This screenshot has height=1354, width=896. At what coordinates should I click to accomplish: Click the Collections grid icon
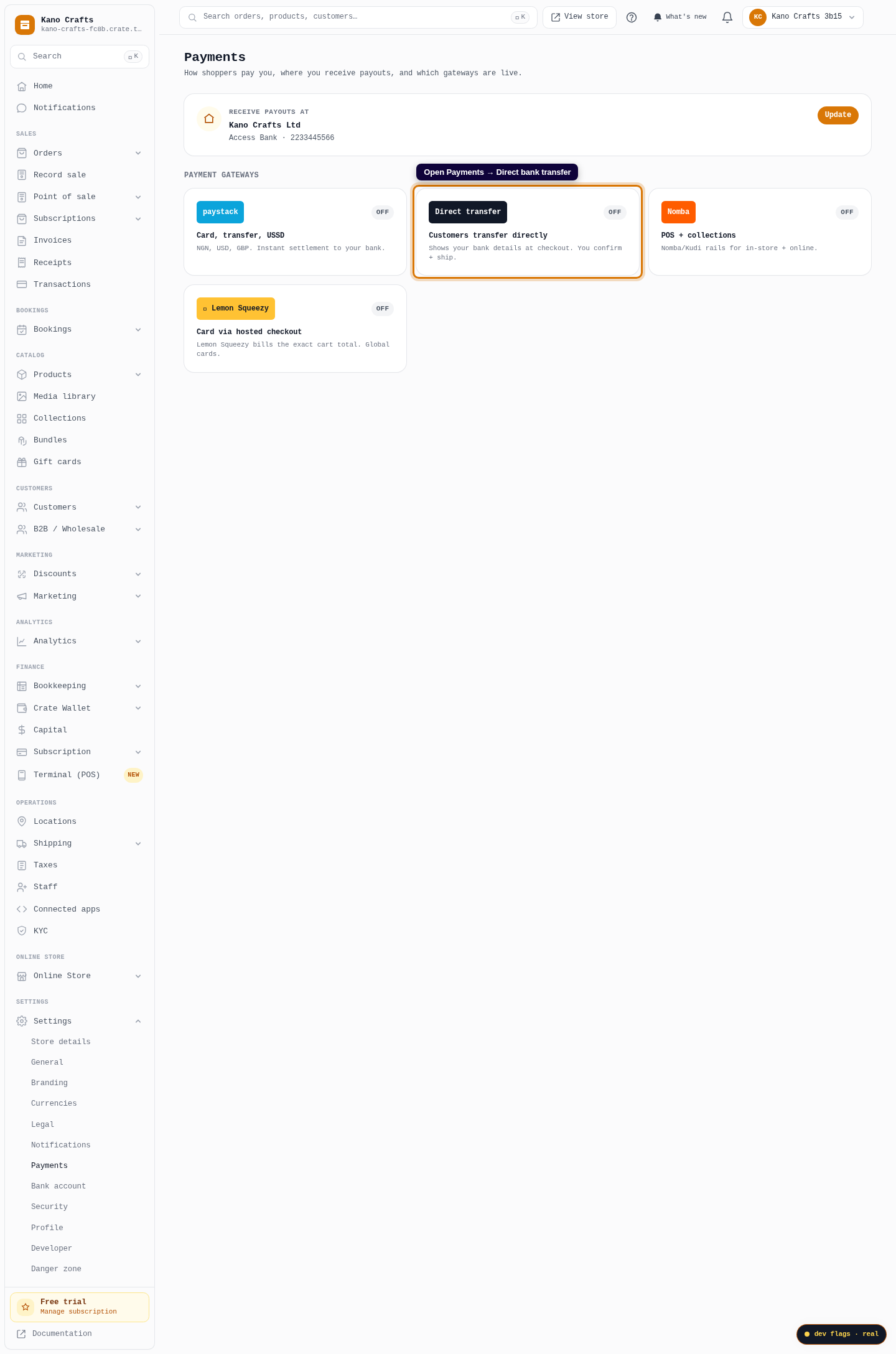(22, 418)
